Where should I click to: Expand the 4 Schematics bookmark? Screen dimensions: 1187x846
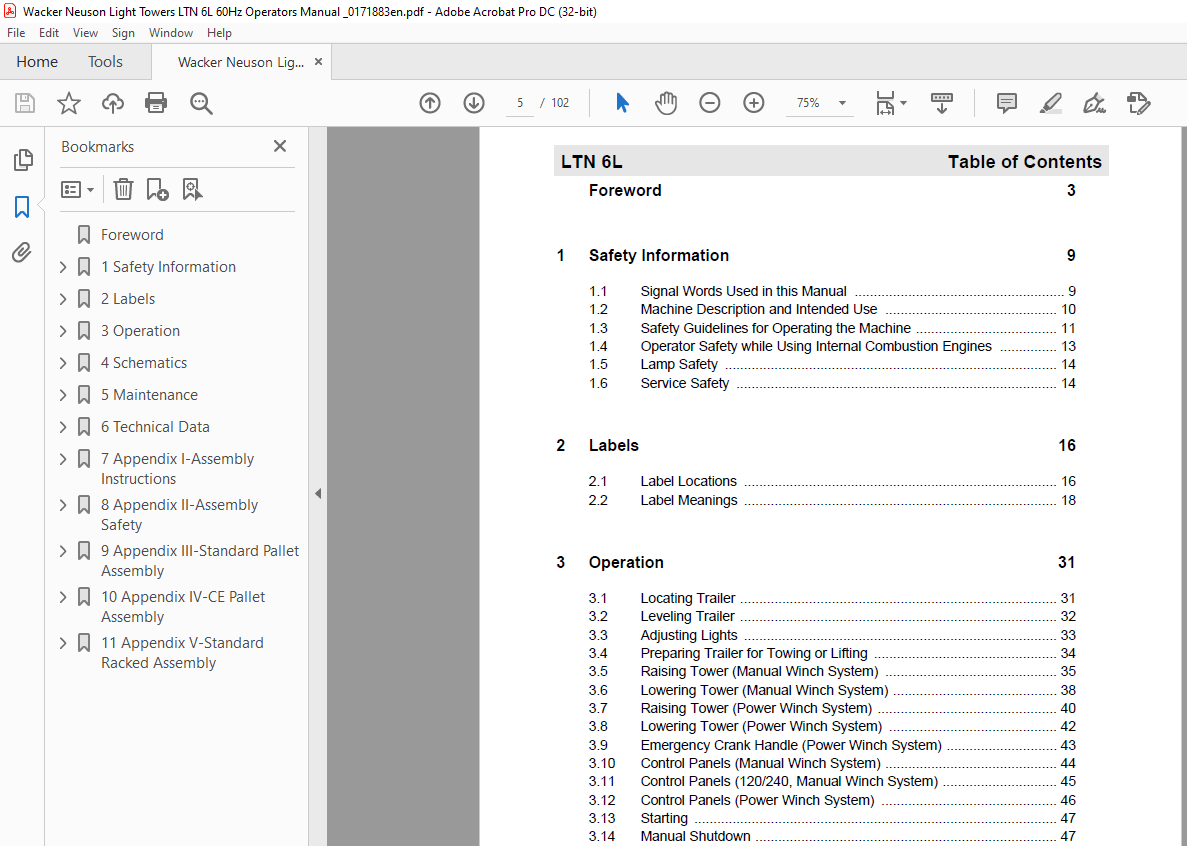click(63, 363)
